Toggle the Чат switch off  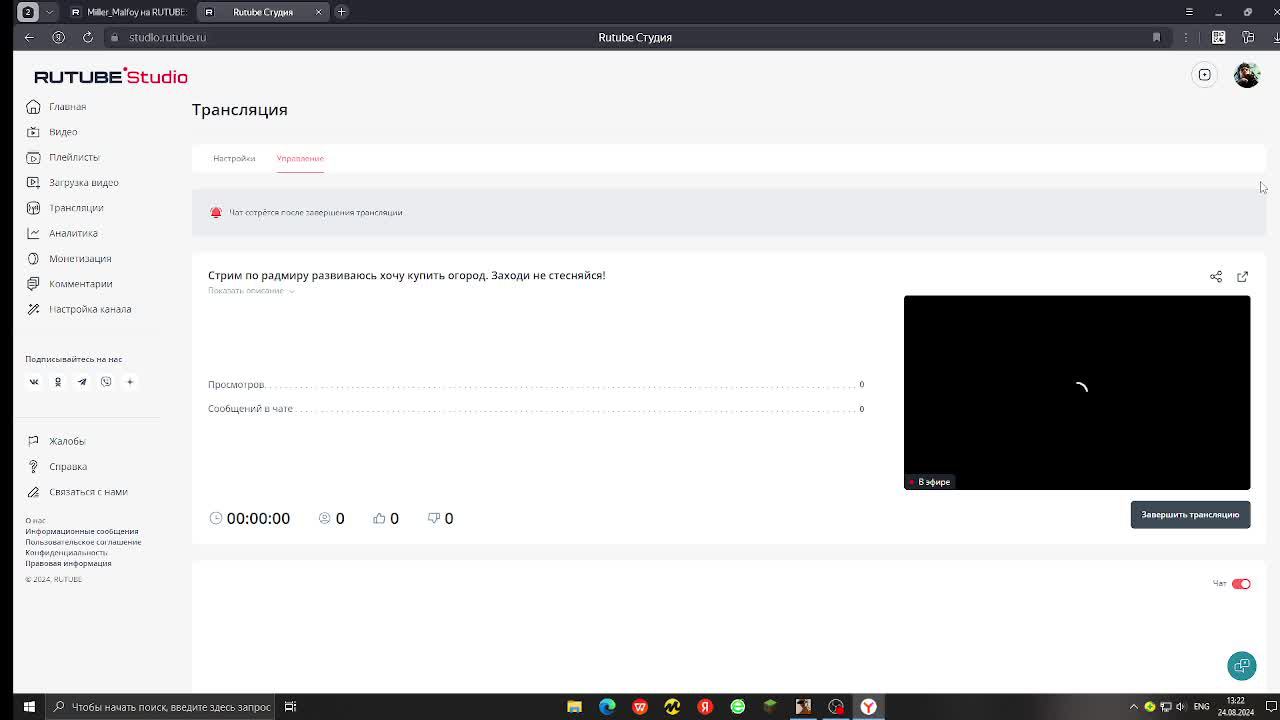pos(1241,584)
